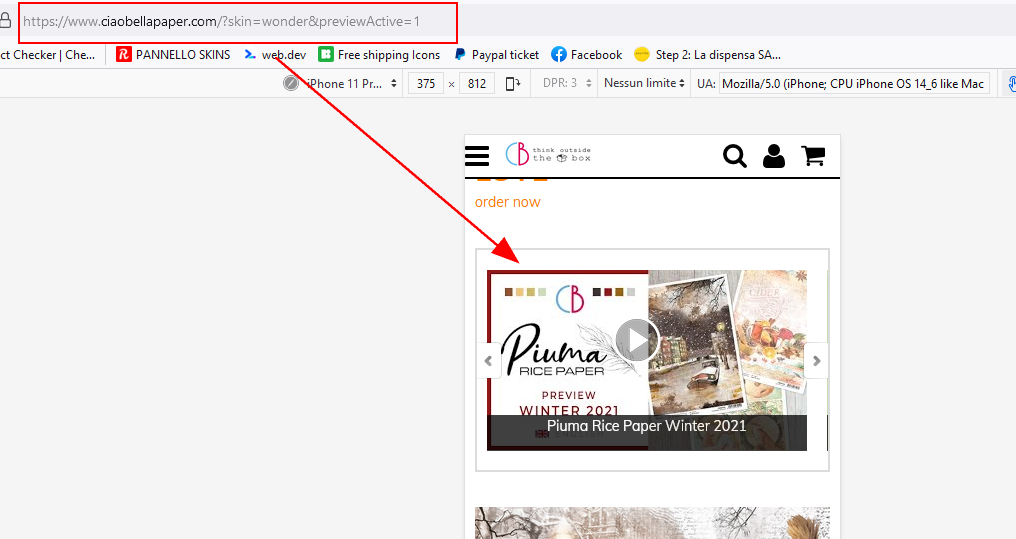Open the Checker bookmark

pos(47,55)
